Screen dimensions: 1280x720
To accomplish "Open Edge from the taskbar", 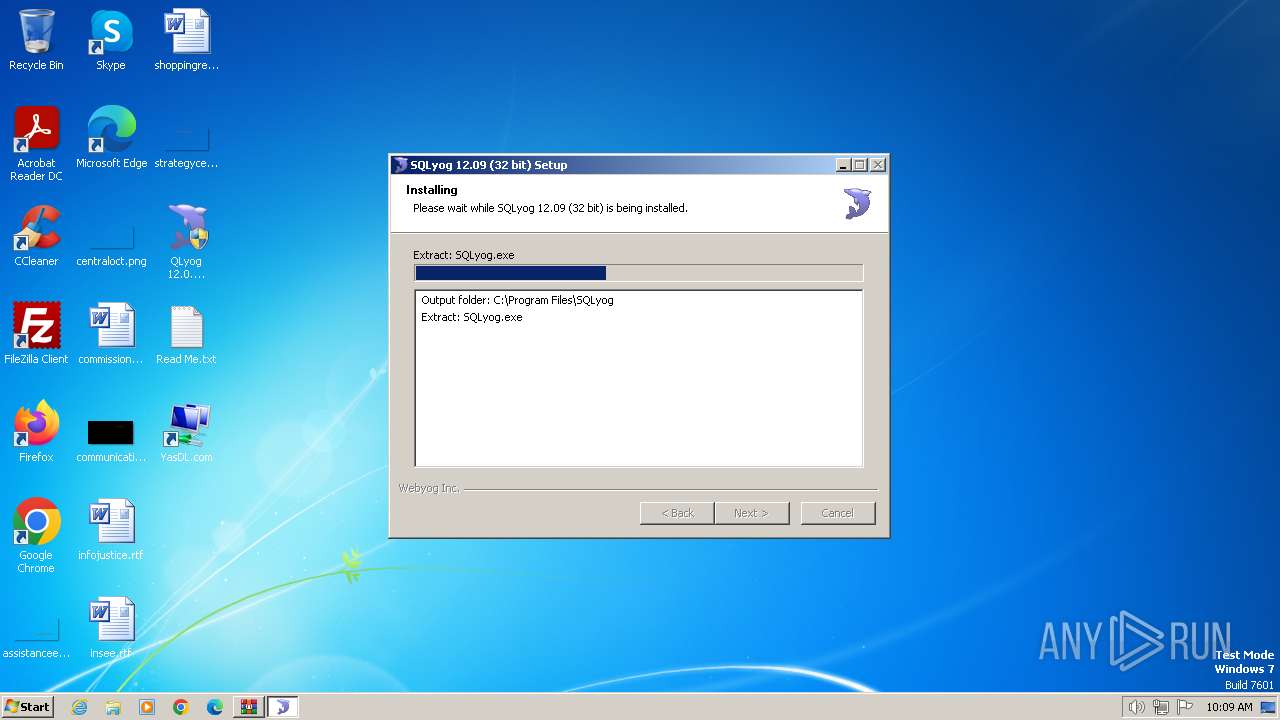I will click(x=215, y=707).
